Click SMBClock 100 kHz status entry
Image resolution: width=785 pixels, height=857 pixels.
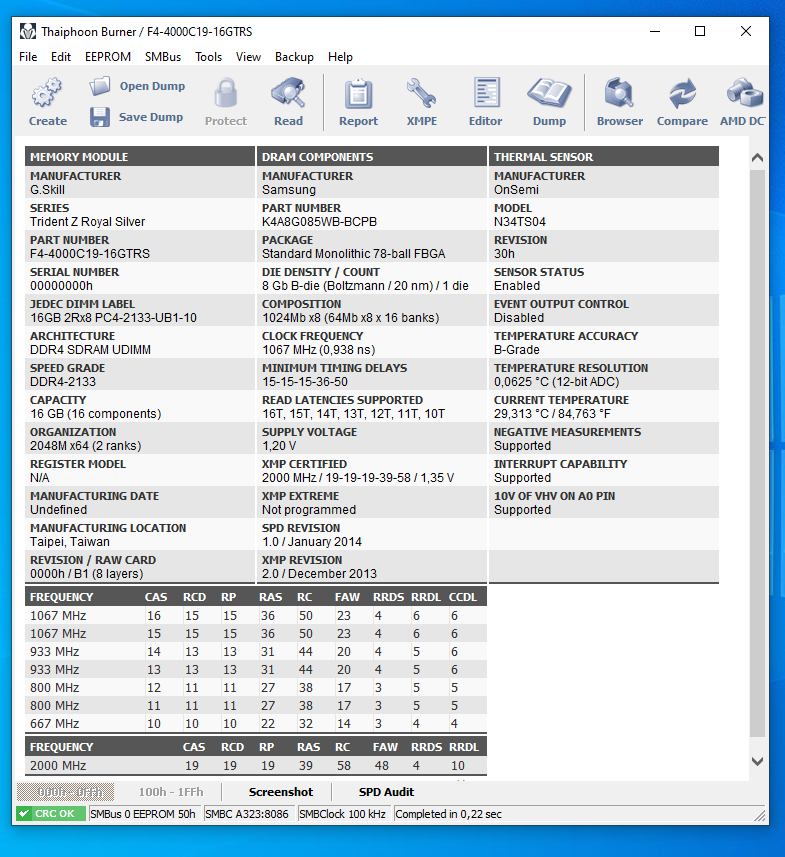[x=342, y=814]
